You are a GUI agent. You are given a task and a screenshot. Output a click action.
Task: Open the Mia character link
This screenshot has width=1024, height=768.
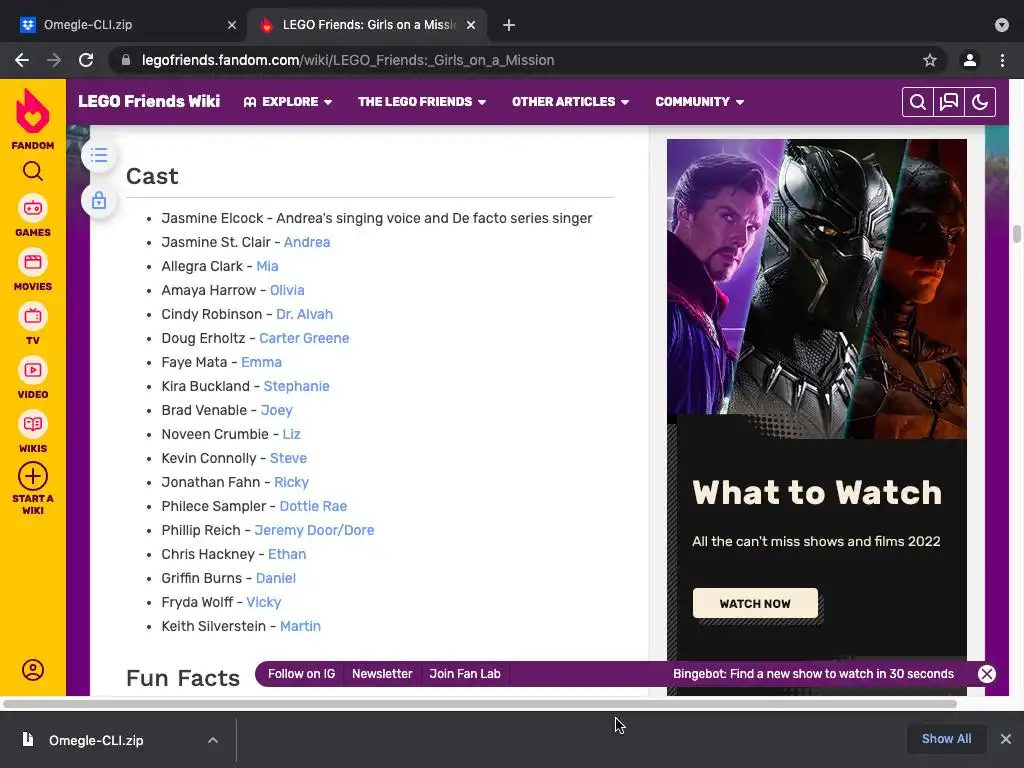tap(267, 266)
